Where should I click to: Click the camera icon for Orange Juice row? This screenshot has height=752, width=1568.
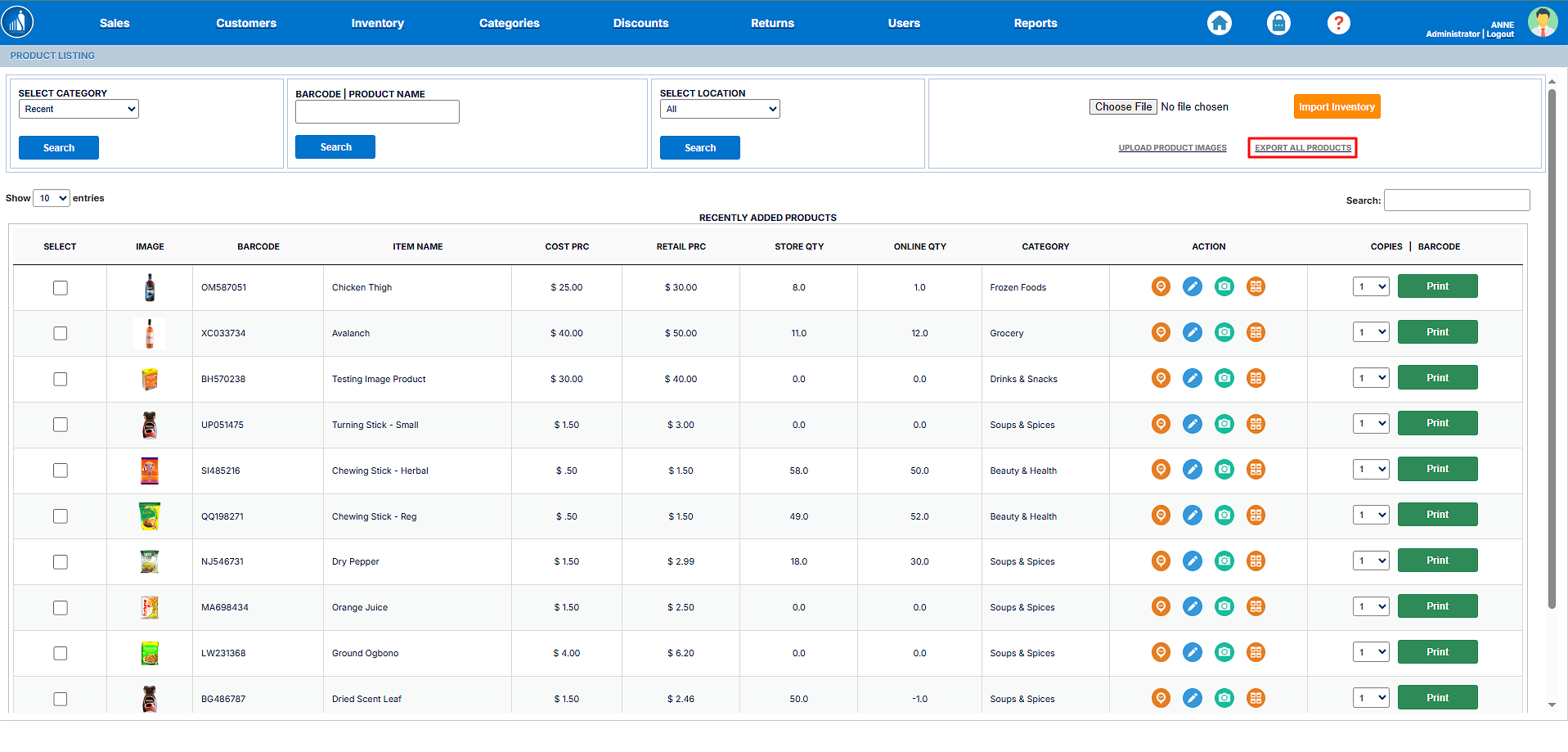[x=1224, y=606]
